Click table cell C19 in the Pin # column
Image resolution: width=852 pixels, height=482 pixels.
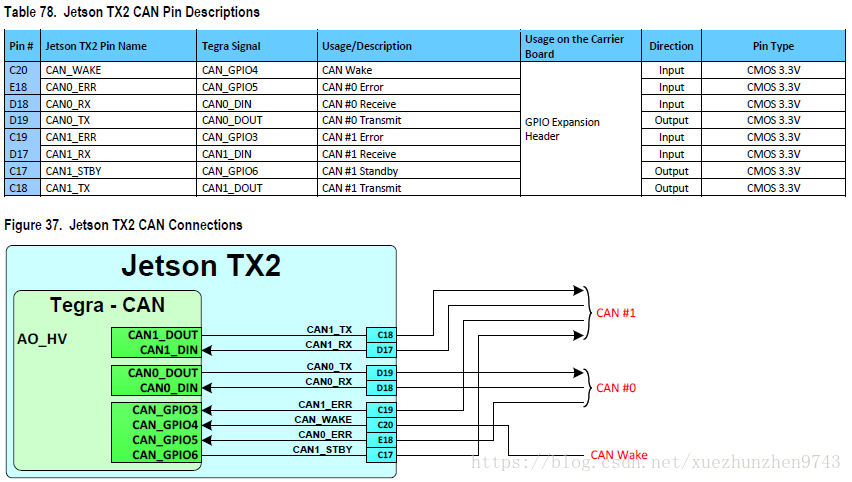pos(22,137)
